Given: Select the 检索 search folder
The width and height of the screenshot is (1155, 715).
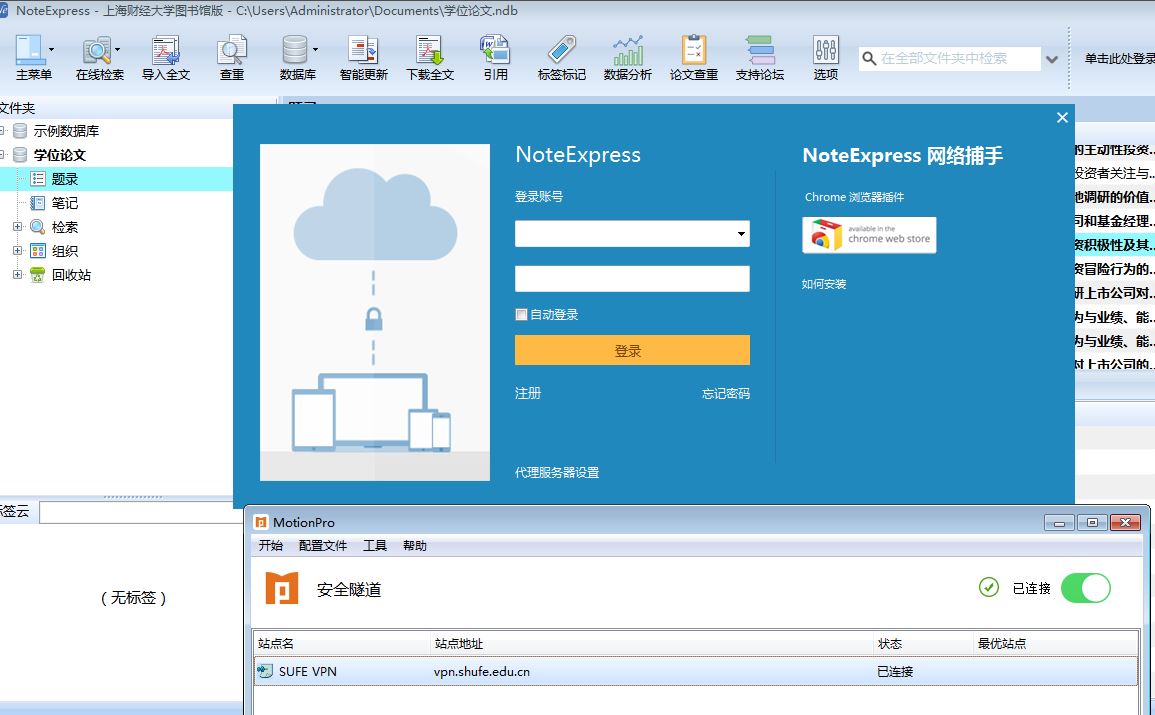Looking at the screenshot, I should click(x=65, y=227).
